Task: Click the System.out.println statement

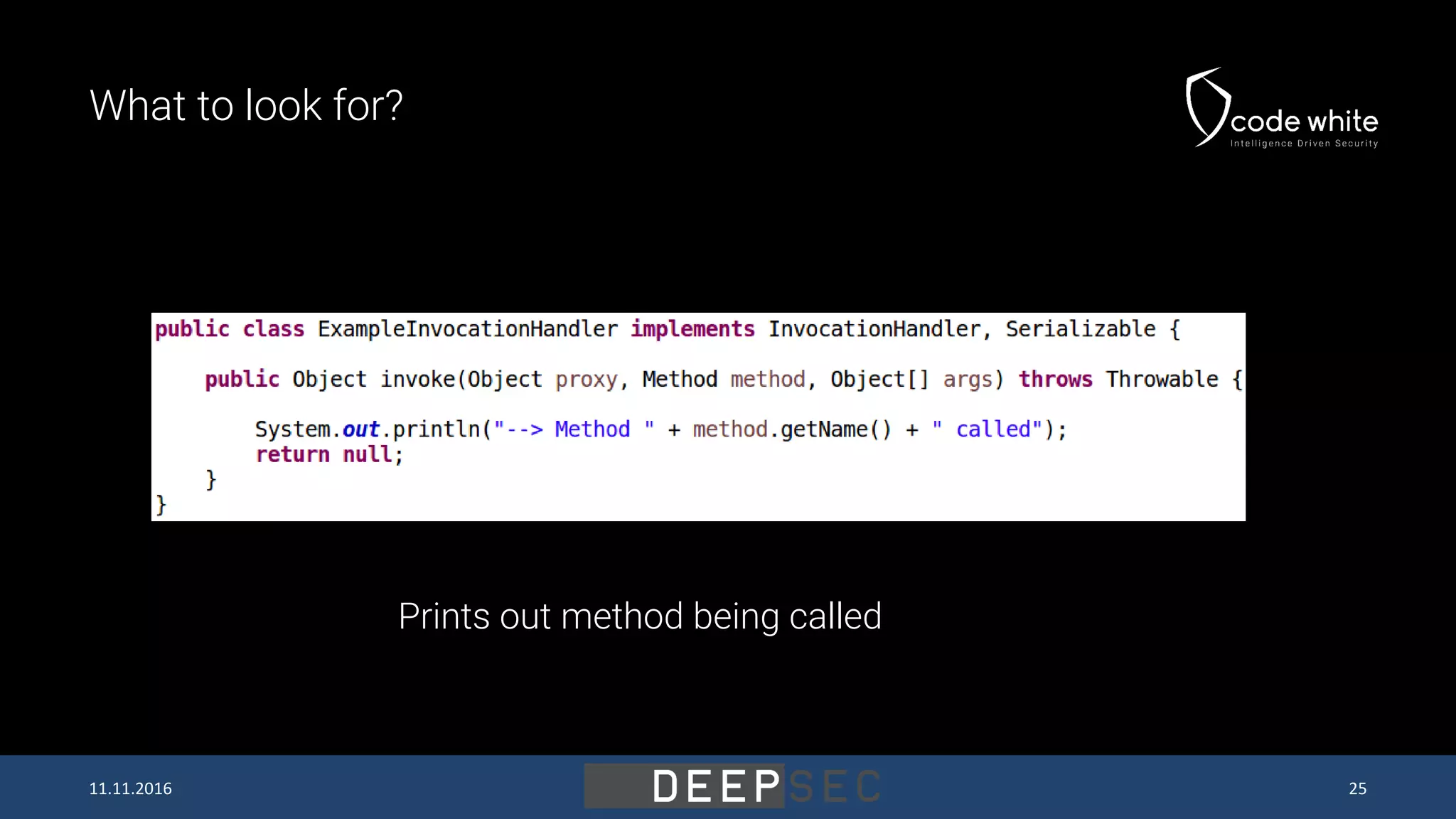Action: pyautogui.click(x=370, y=429)
